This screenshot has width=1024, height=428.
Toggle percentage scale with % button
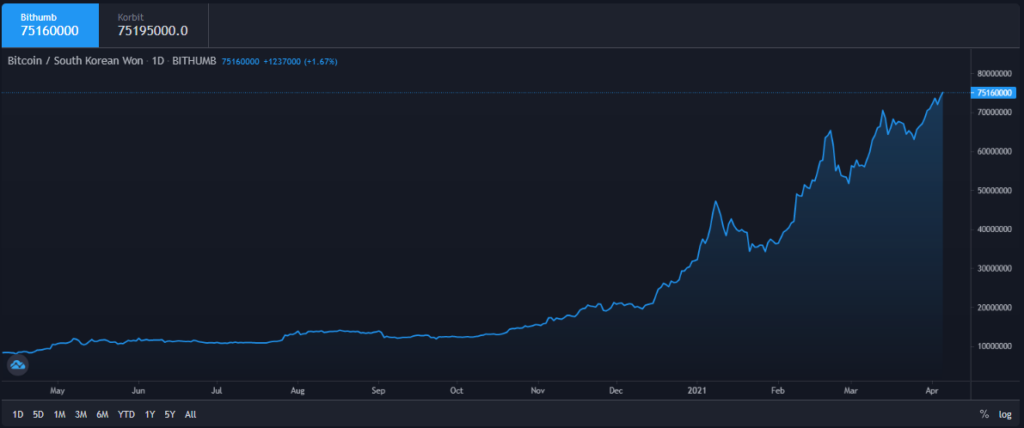click(984, 414)
